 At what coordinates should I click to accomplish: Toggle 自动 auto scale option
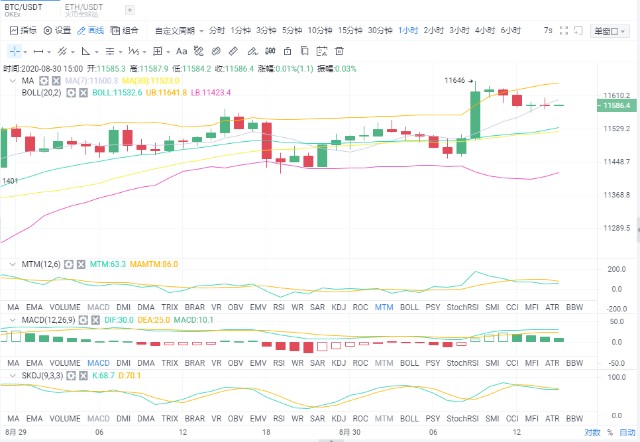(x=627, y=432)
